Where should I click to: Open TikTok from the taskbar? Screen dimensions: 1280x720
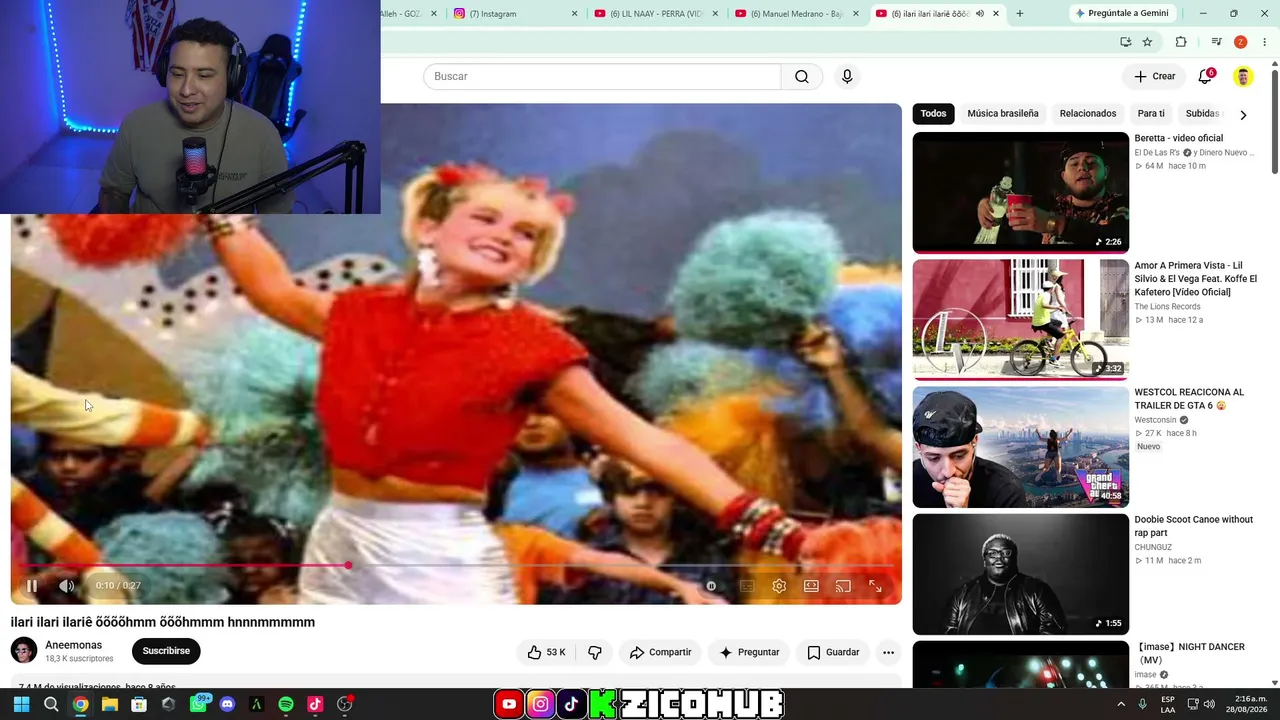pyautogui.click(x=315, y=704)
